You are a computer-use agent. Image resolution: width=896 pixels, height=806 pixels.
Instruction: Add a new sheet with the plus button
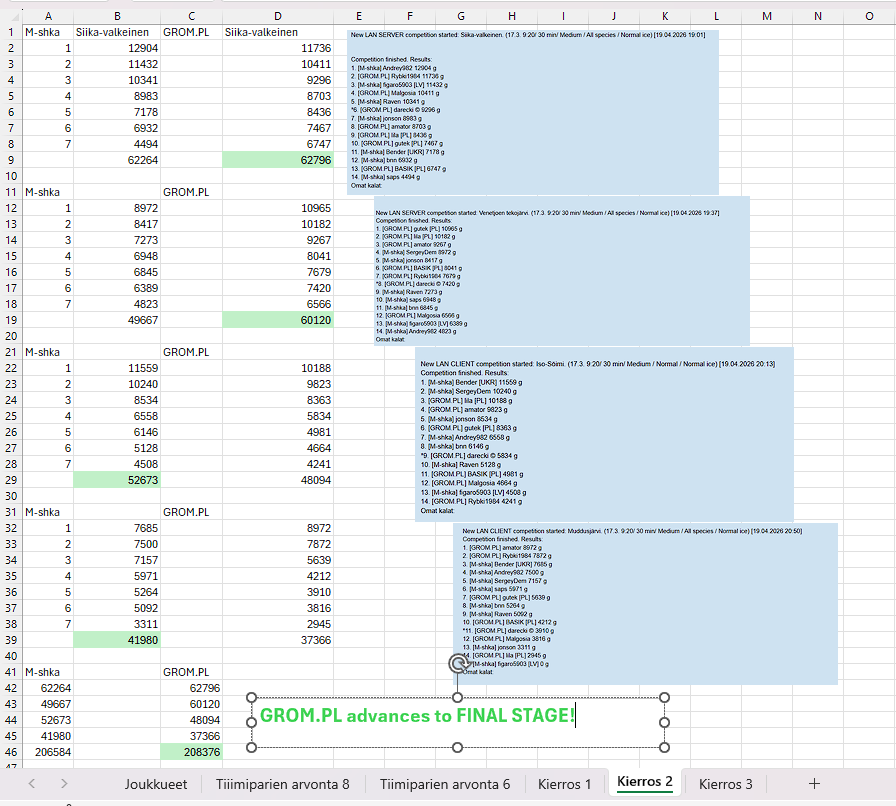814,784
